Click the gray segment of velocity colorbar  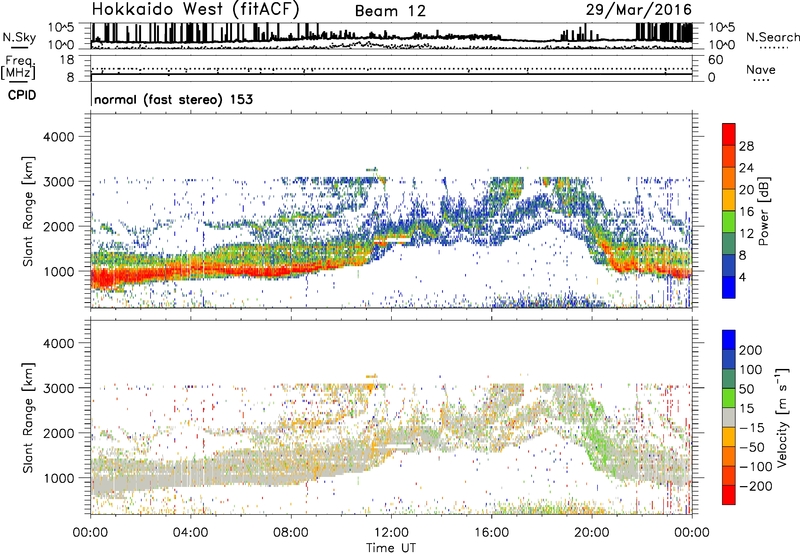point(729,417)
